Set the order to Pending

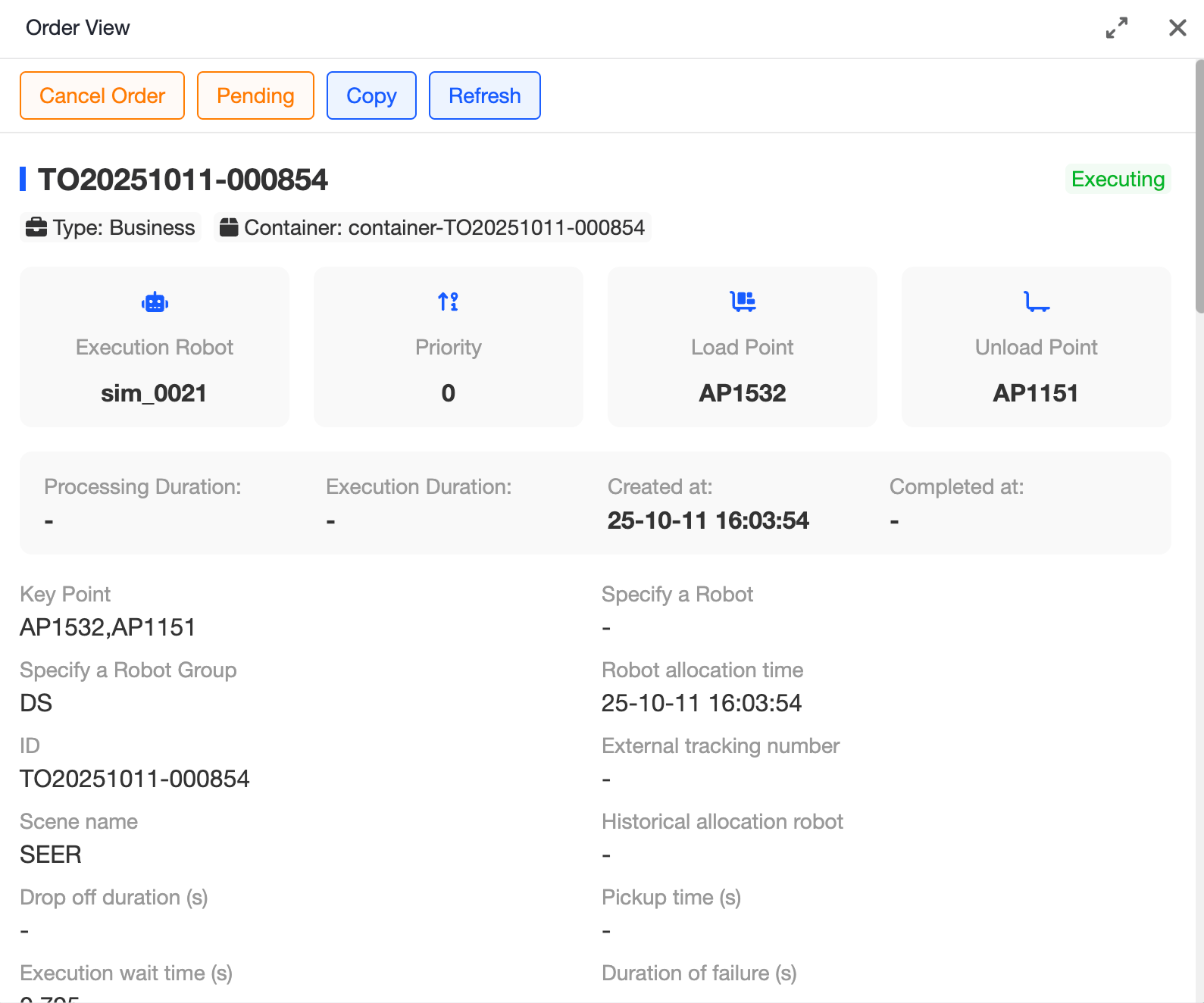(x=255, y=95)
